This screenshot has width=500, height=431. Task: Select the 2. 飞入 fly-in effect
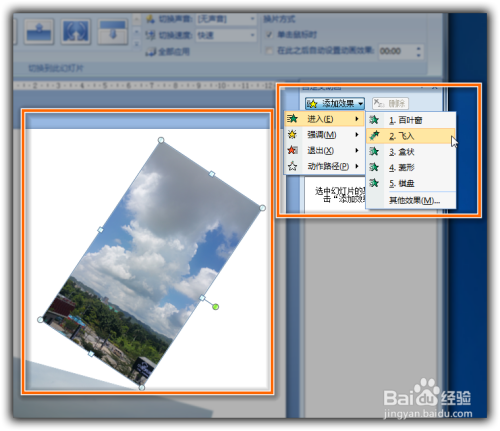(x=411, y=136)
